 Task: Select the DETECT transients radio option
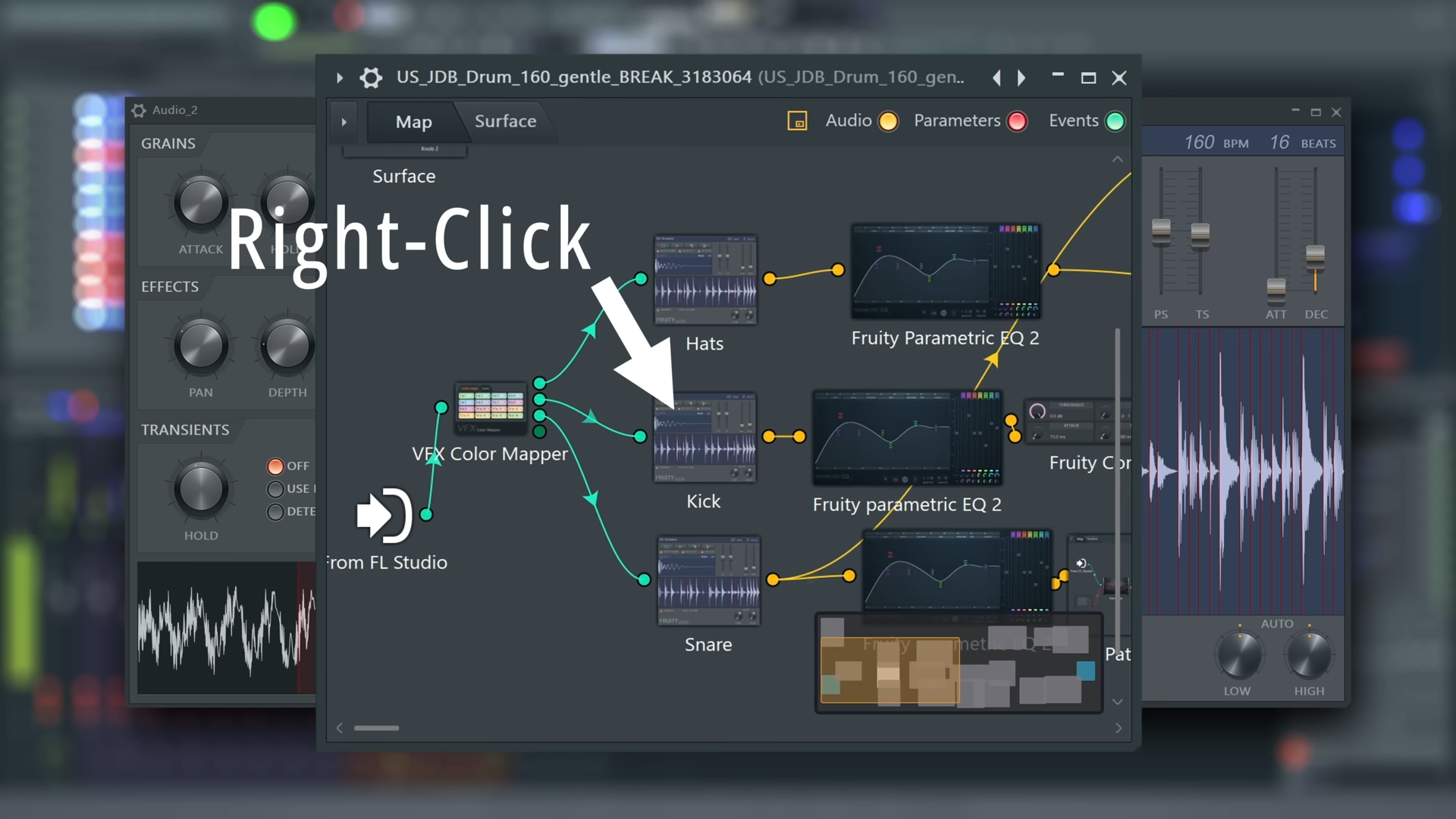tap(275, 512)
